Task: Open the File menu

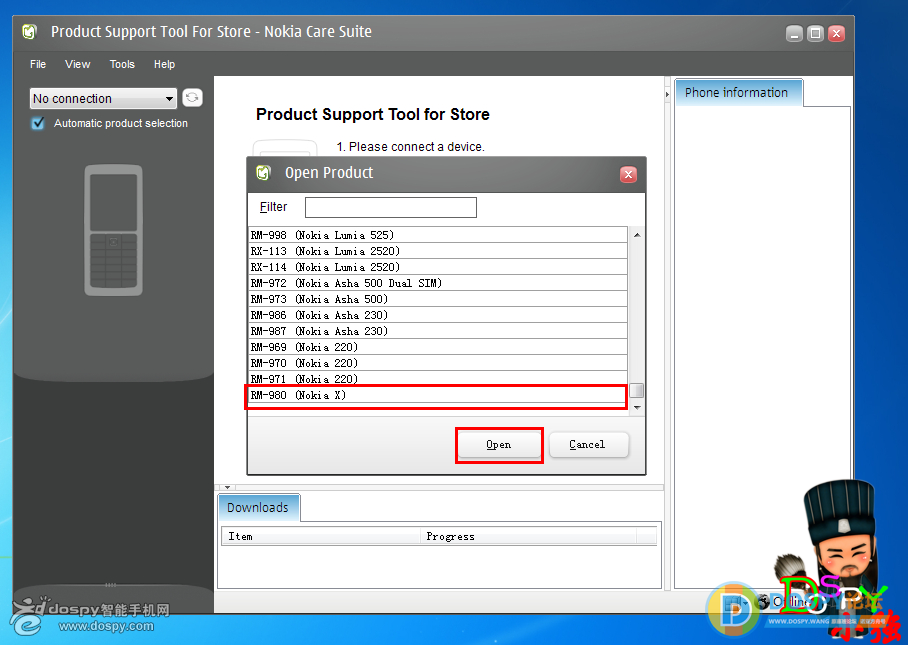Action: tap(38, 64)
